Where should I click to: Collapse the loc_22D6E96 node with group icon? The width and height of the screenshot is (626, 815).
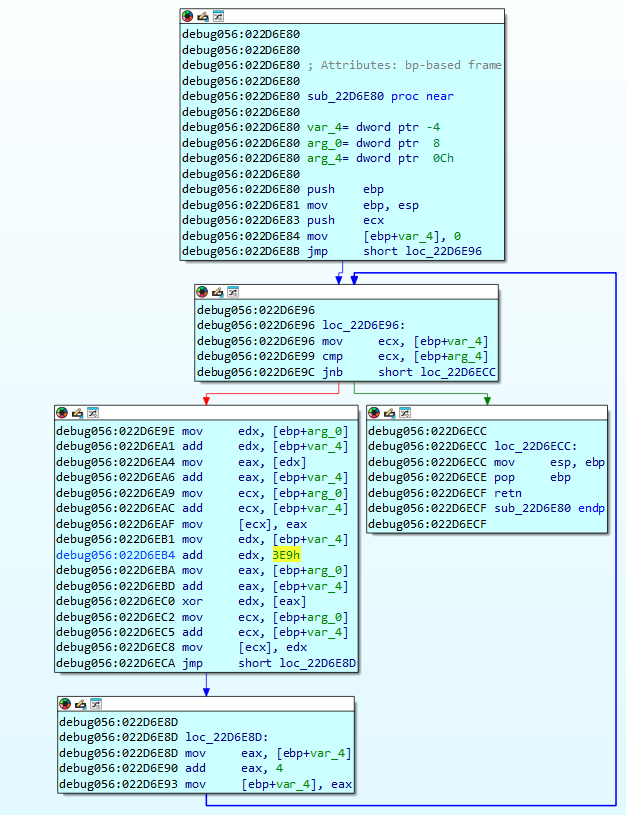(233, 292)
